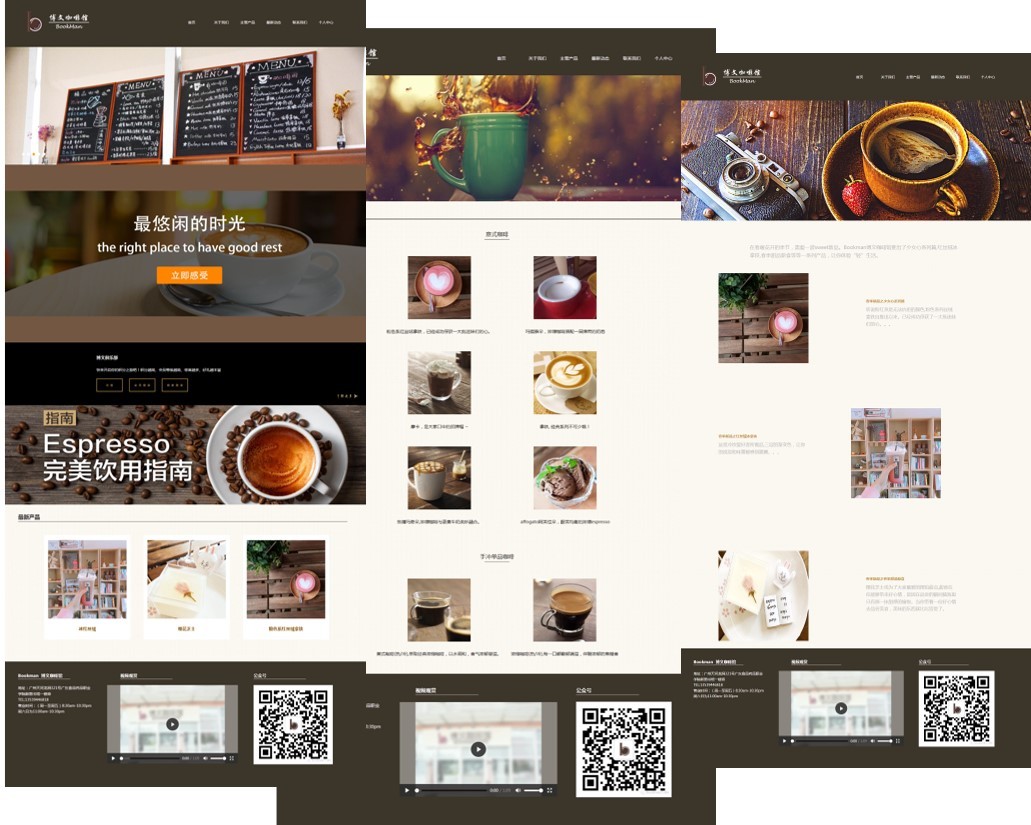Click the small play icon in the middle video's control bar
The width and height of the screenshot is (1031, 825).
[x=407, y=790]
